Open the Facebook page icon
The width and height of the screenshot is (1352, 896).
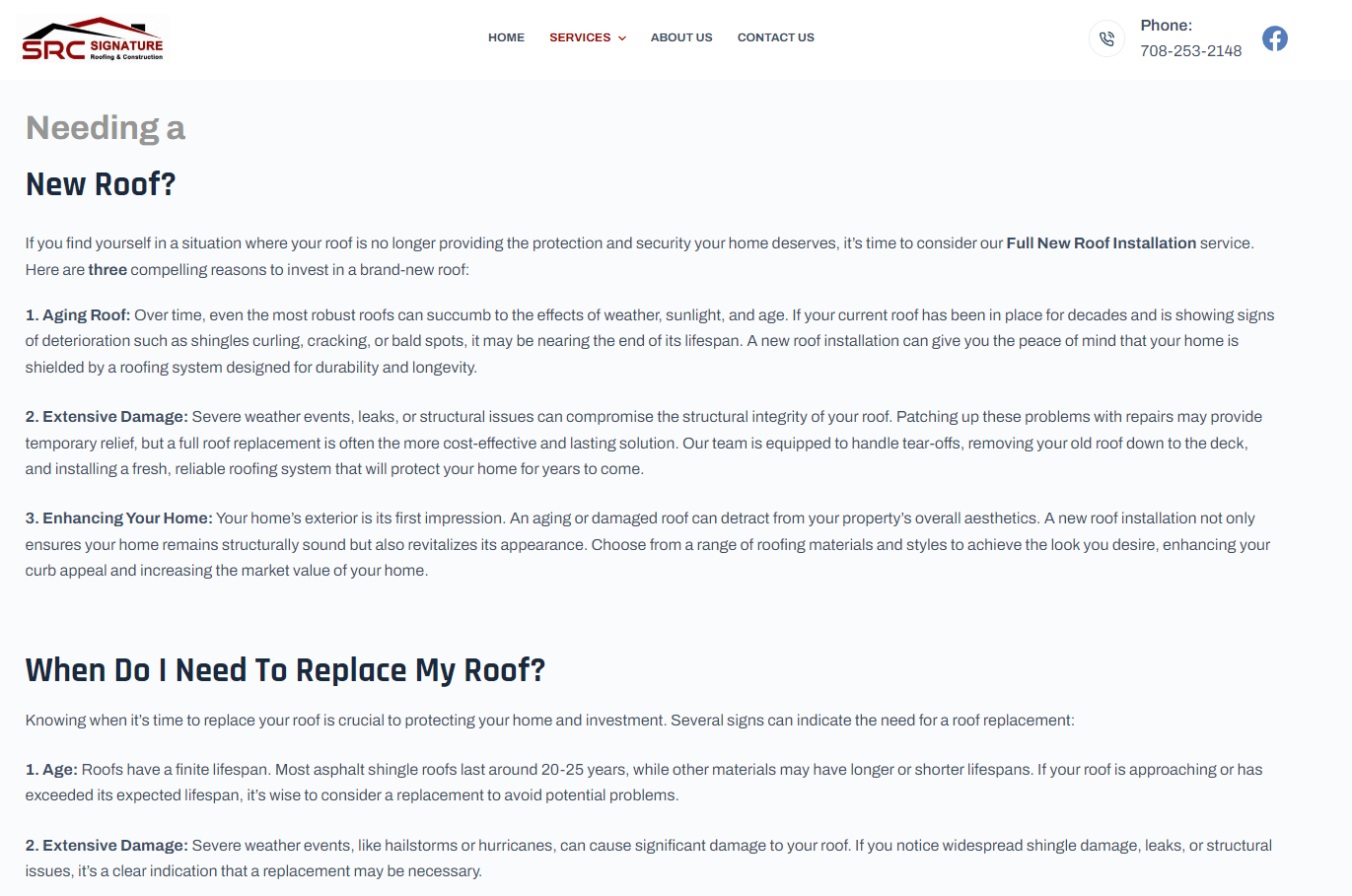(x=1275, y=38)
